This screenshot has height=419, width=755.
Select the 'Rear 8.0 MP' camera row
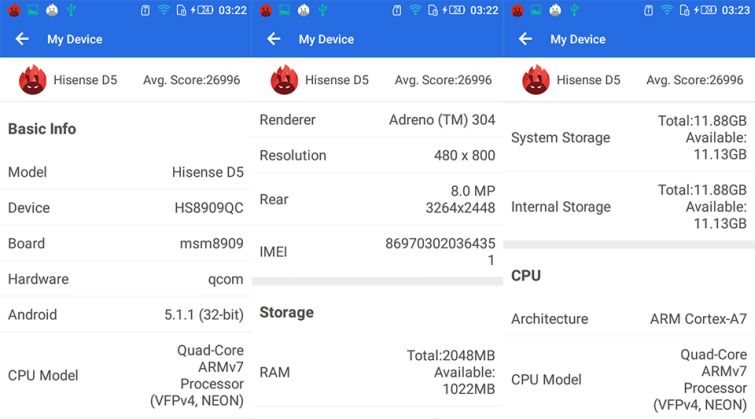[x=378, y=199]
